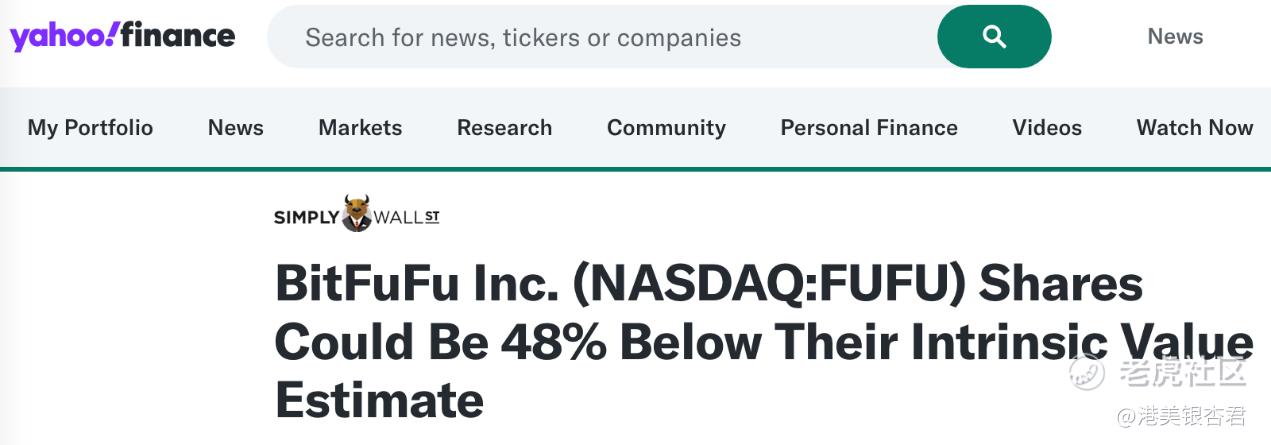This screenshot has height=445, width=1271.
Task: Open the My Portfolio tab
Action: click(x=90, y=128)
